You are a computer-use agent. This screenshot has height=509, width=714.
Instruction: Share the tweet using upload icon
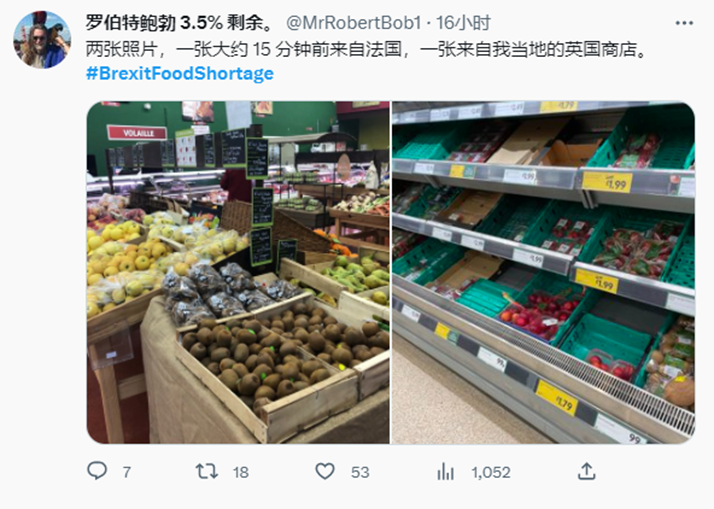point(586,471)
